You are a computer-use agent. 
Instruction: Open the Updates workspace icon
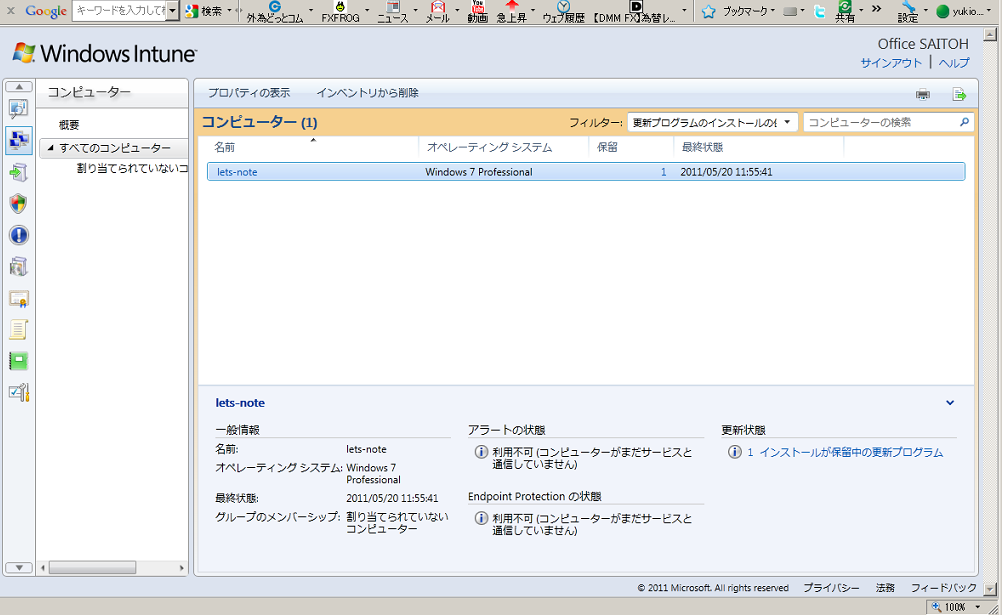click(18, 172)
